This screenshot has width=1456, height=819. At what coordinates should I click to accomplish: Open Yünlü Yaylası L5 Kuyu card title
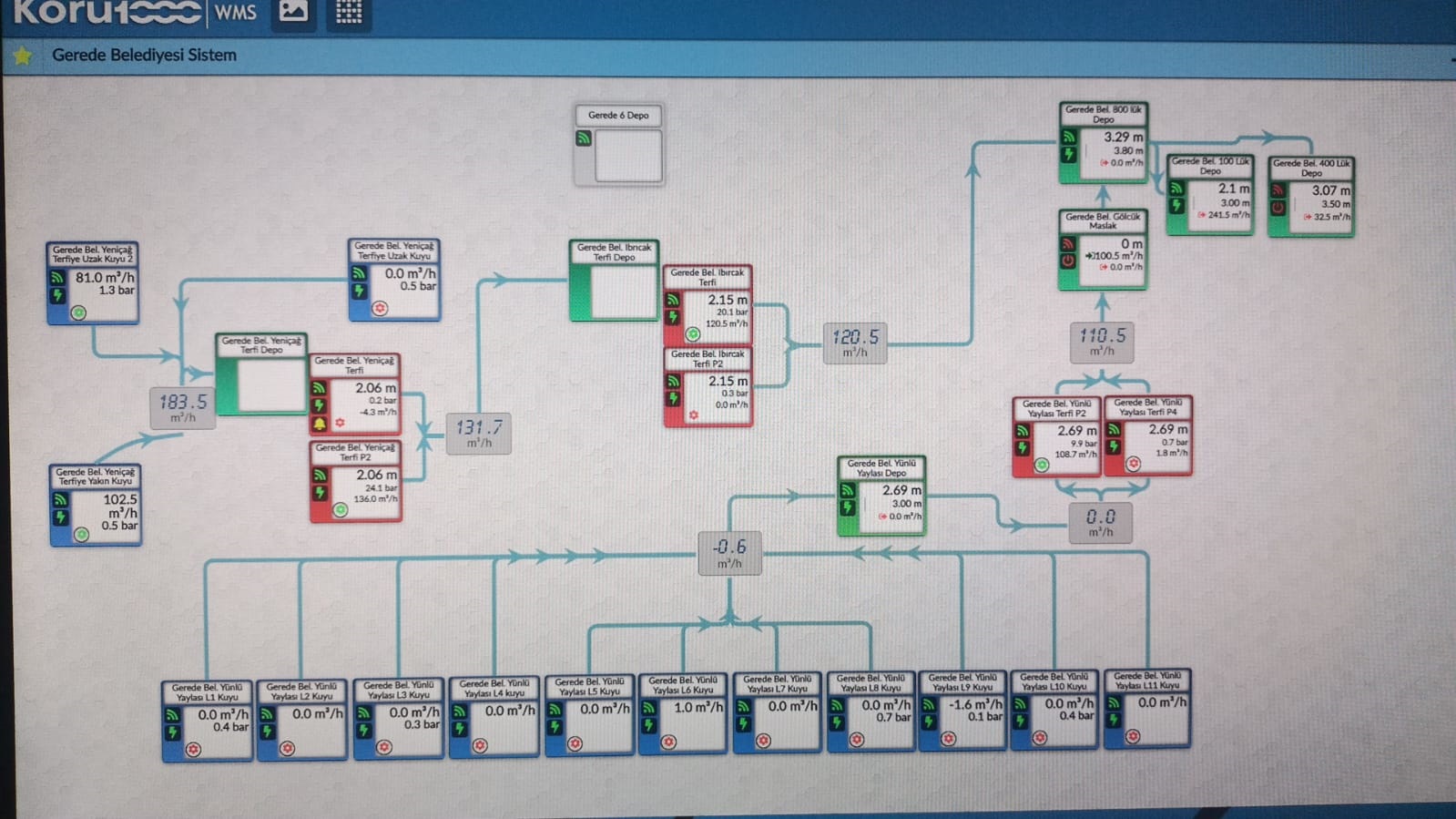tap(589, 686)
